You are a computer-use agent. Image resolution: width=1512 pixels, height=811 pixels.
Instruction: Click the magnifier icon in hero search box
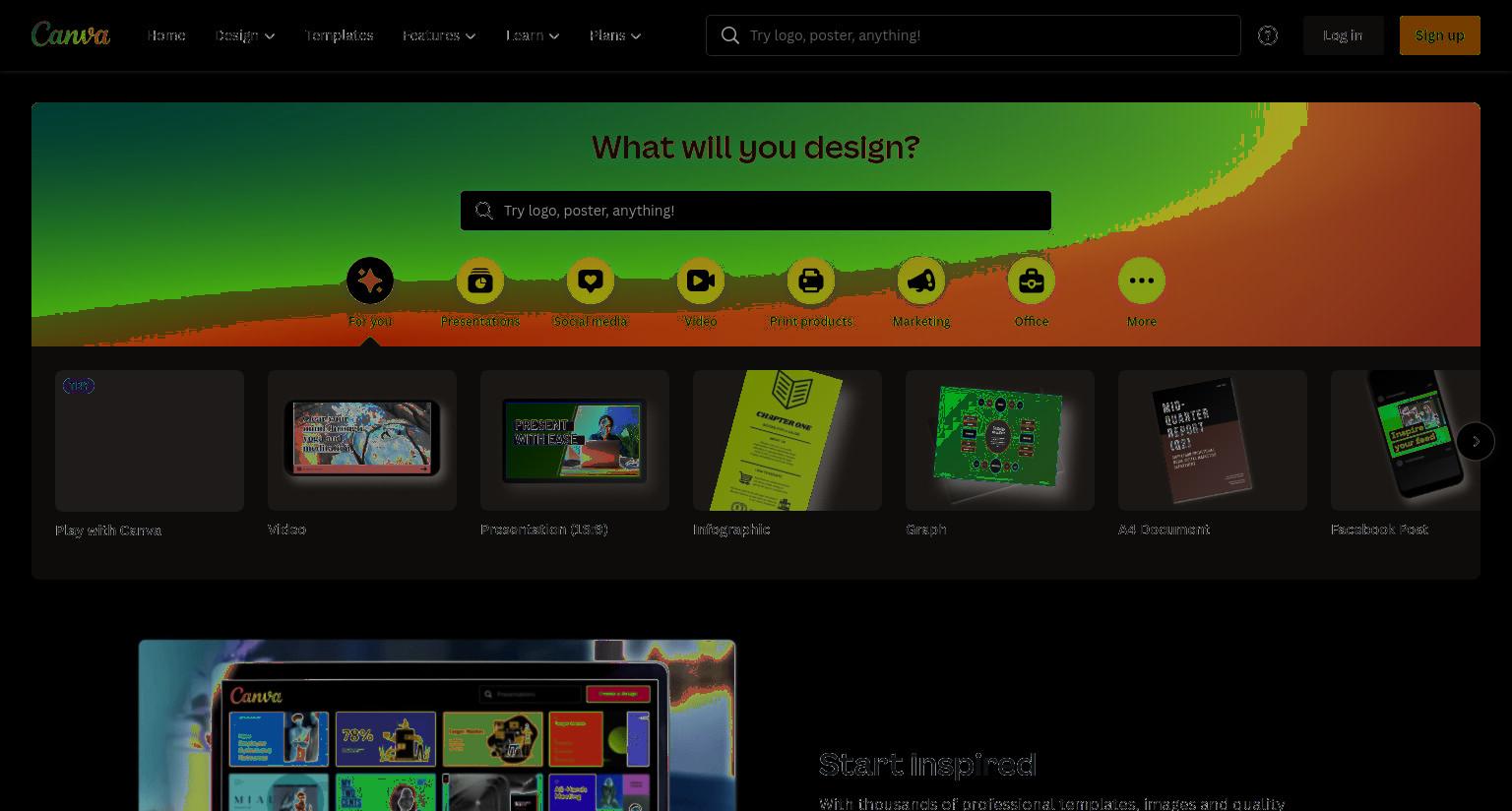(484, 211)
